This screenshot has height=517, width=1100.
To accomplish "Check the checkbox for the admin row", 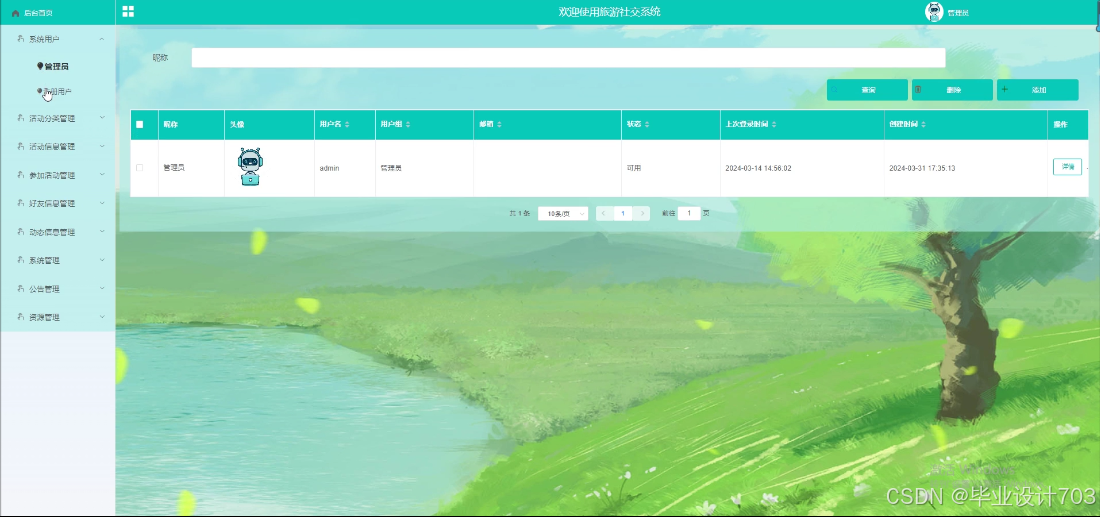I will click(140, 168).
